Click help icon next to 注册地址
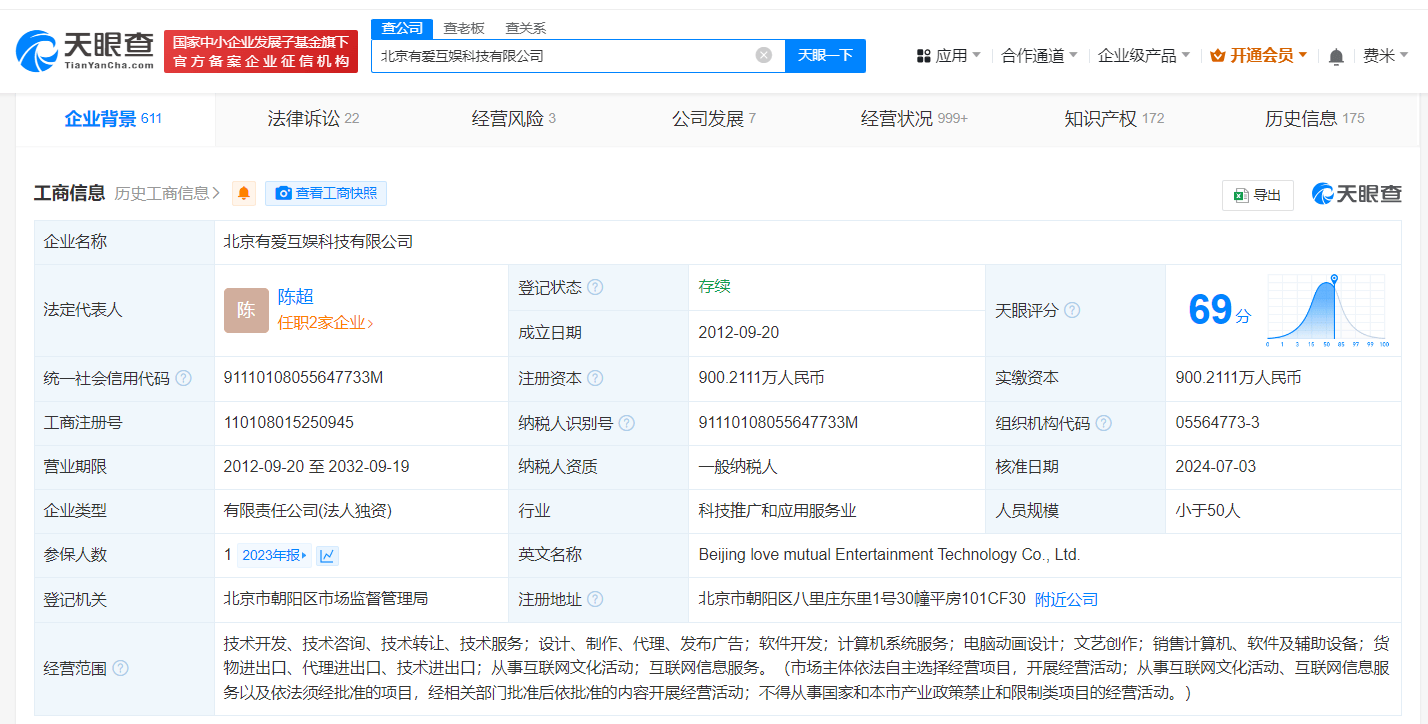This screenshot has height=724, width=1428. pyautogui.click(x=595, y=599)
